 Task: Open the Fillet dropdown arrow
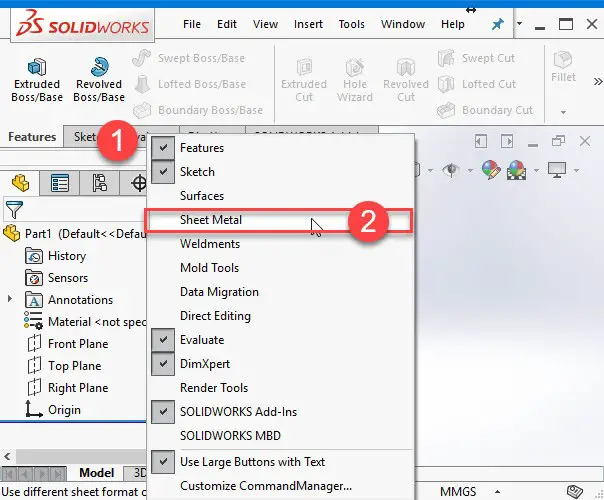[563, 112]
